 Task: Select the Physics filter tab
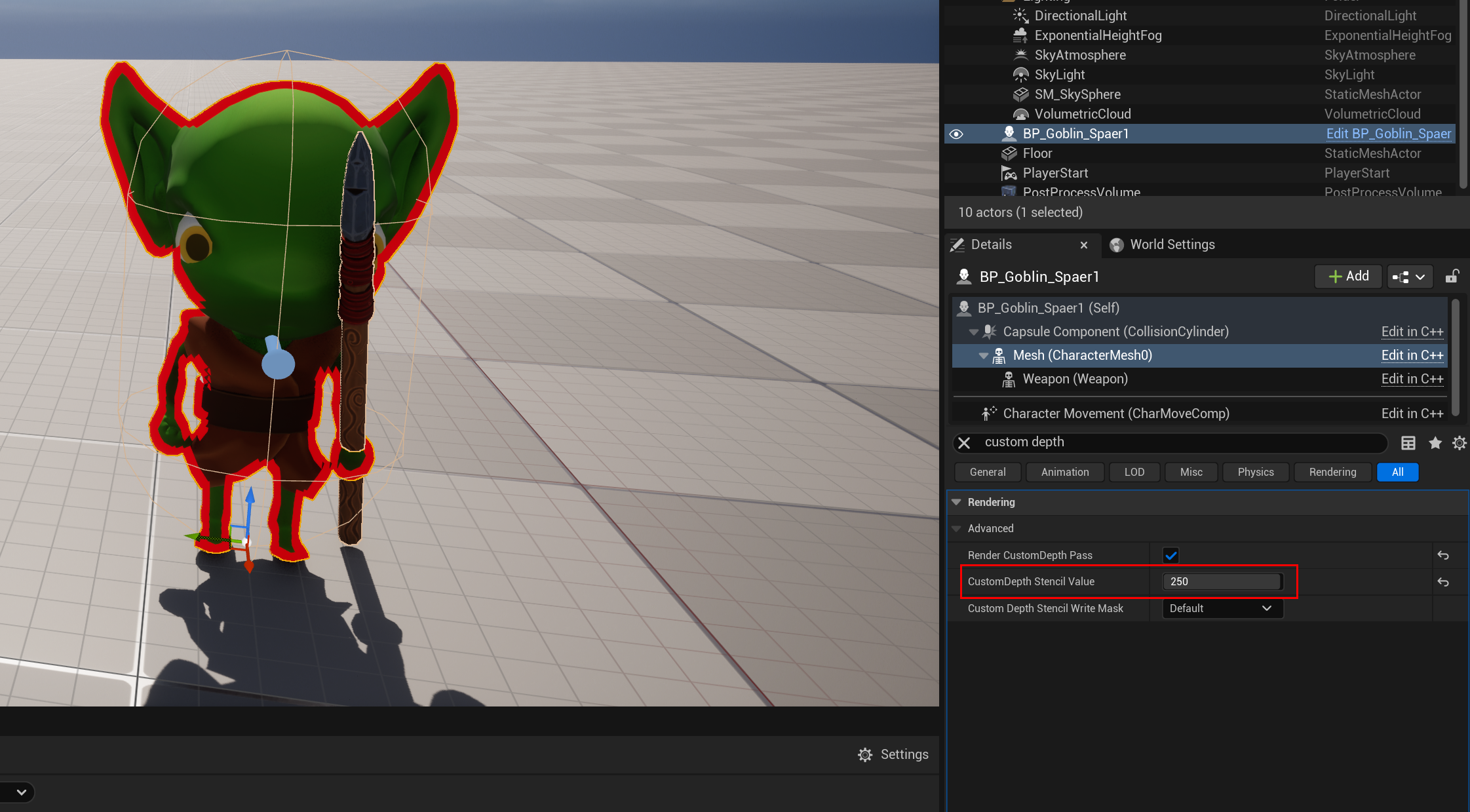(x=1255, y=472)
